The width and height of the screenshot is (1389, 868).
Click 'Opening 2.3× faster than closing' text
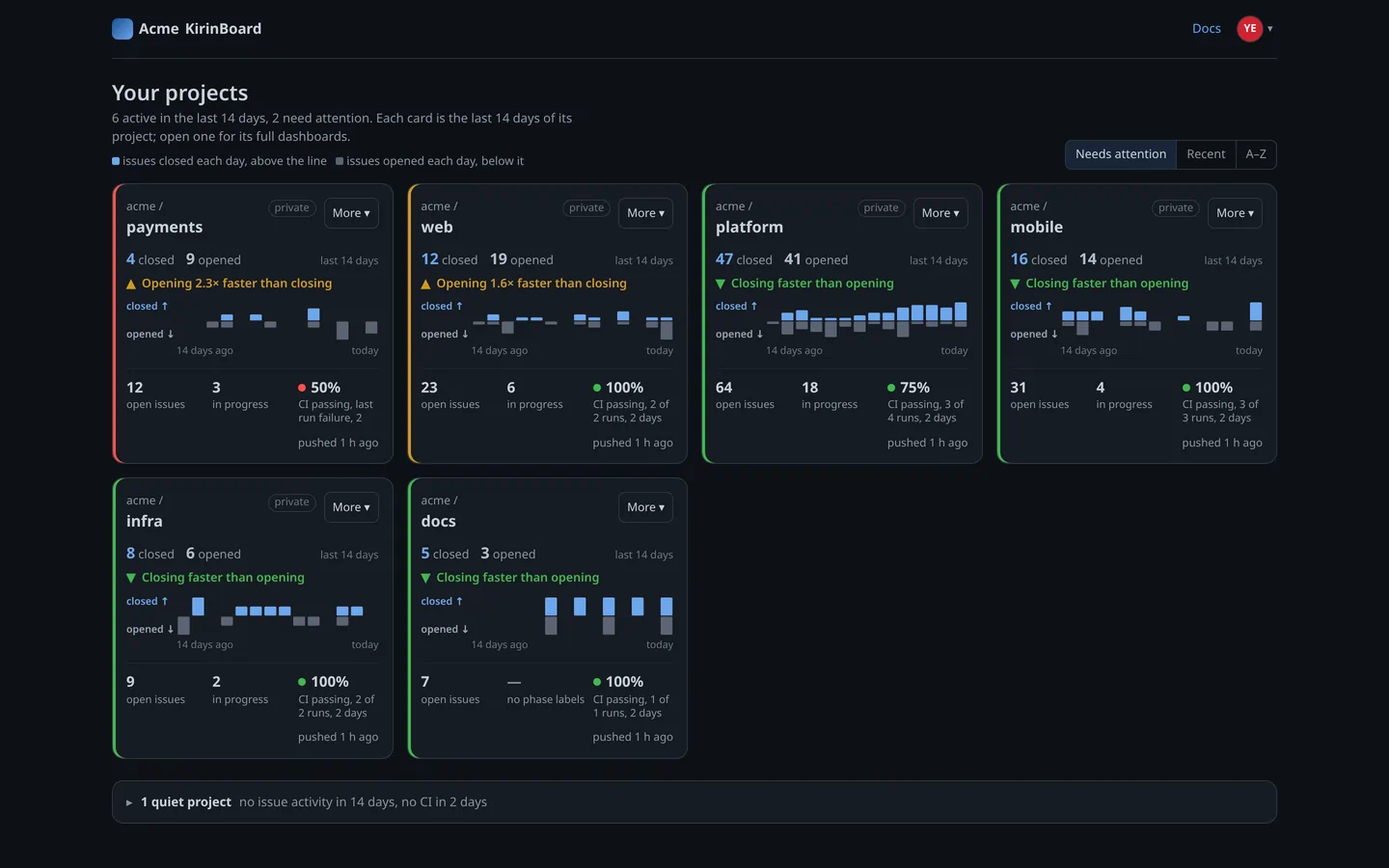236,284
